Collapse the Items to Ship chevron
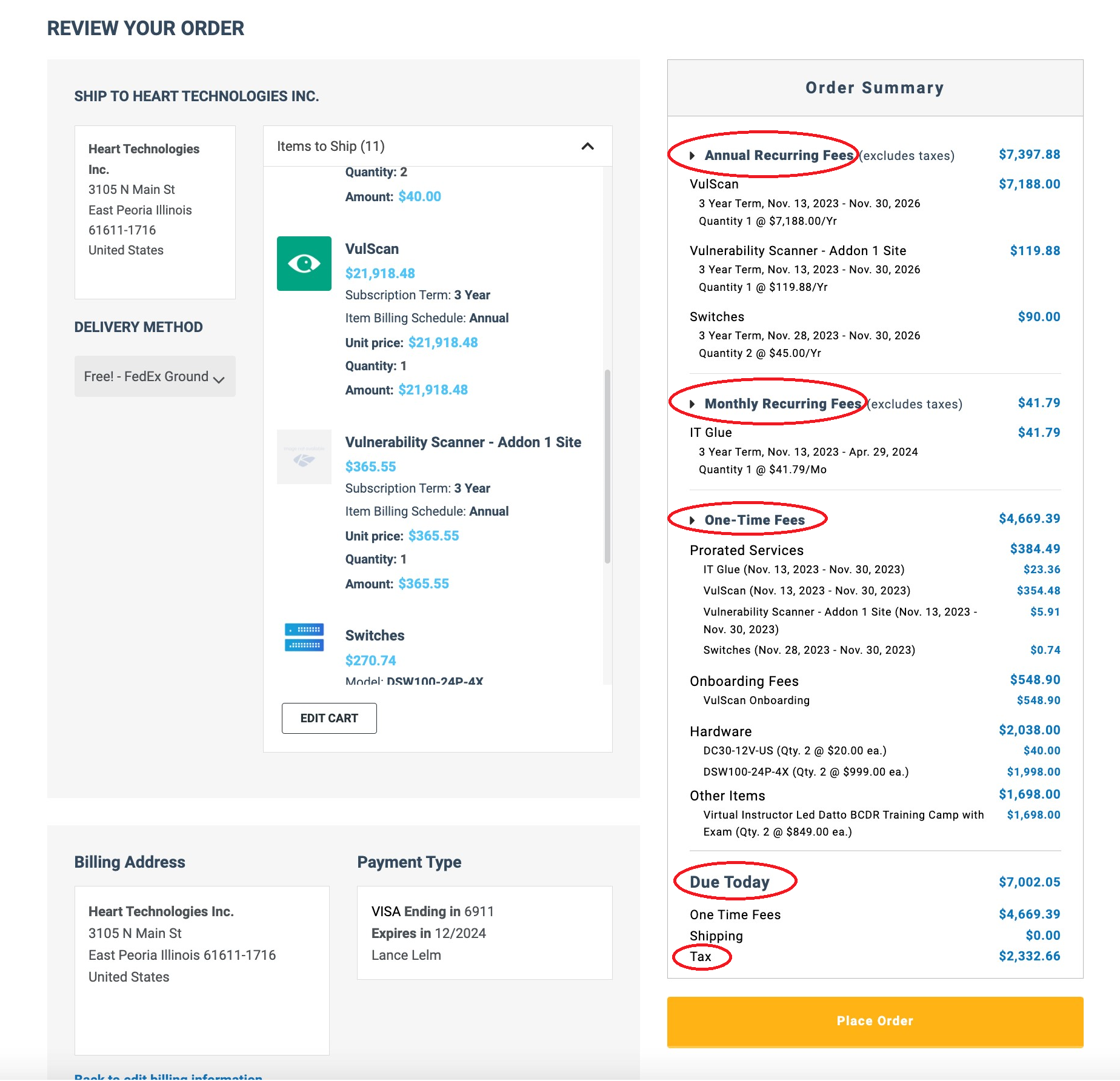Image resolution: width=1120 pixels, height=1081 pixels. click(587, 146)
